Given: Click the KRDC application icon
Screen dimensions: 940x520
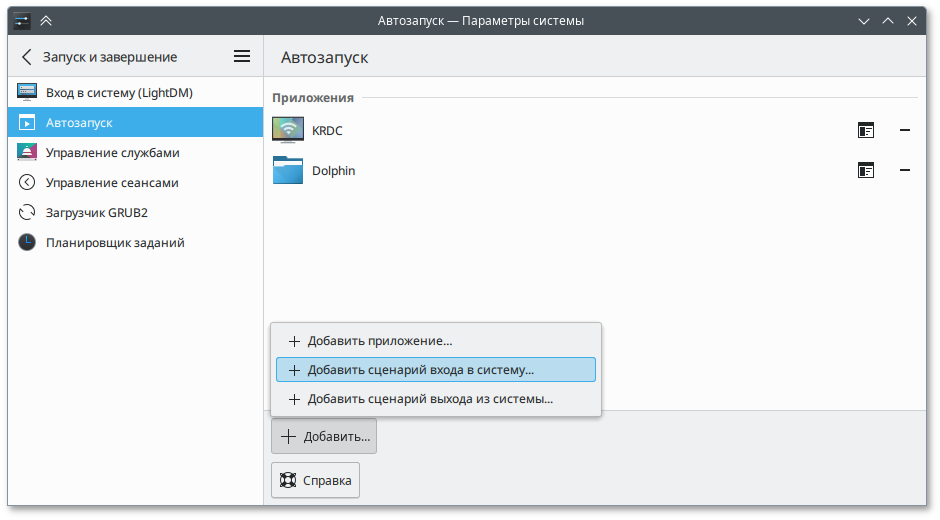Looking at the screenshot, I should (288, 130).
